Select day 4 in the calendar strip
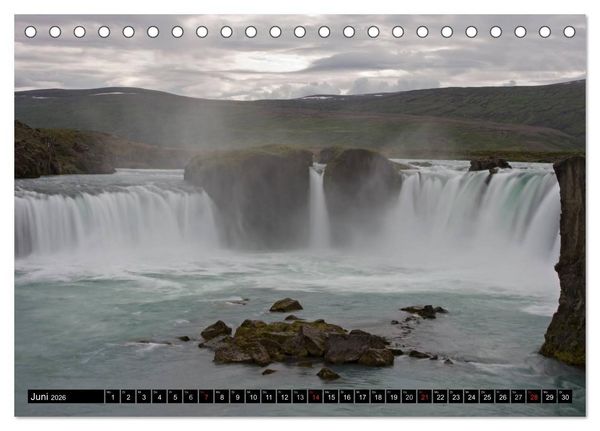The height and width of the screenshot is (431, 600). click(159, 397)
